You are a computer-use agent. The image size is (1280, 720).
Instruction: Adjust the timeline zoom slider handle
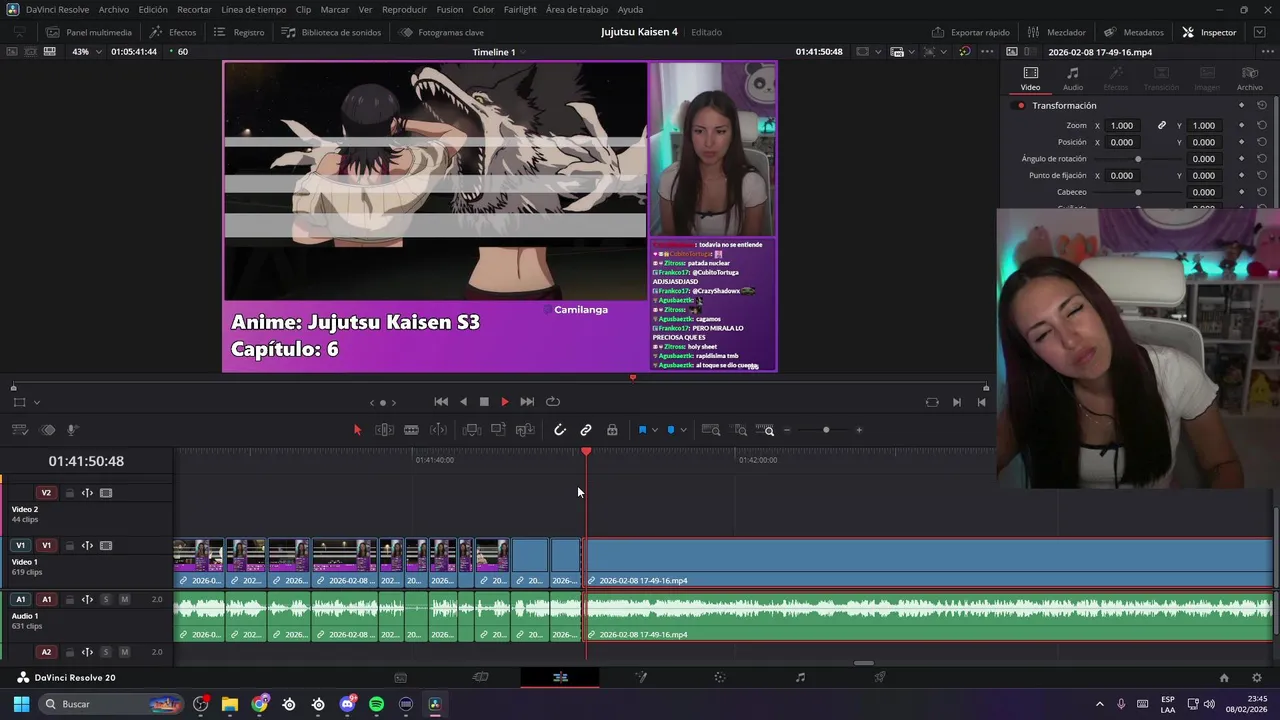coord(826,430)
